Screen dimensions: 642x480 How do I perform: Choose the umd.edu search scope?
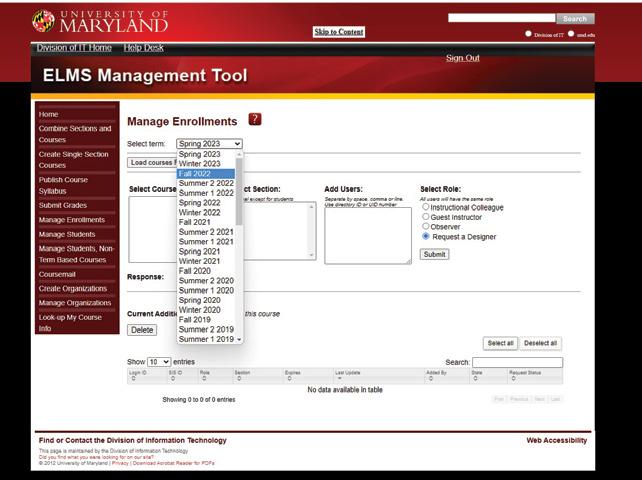coord(571,34)
